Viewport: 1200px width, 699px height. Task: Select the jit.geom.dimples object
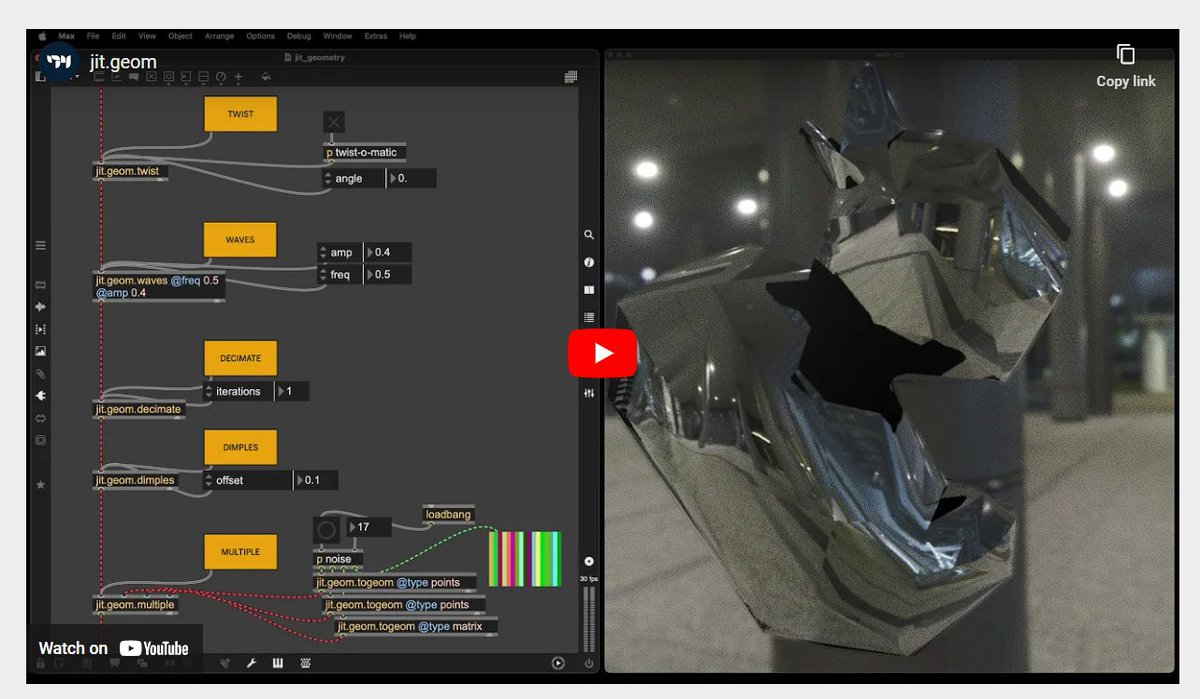(136, 480)
